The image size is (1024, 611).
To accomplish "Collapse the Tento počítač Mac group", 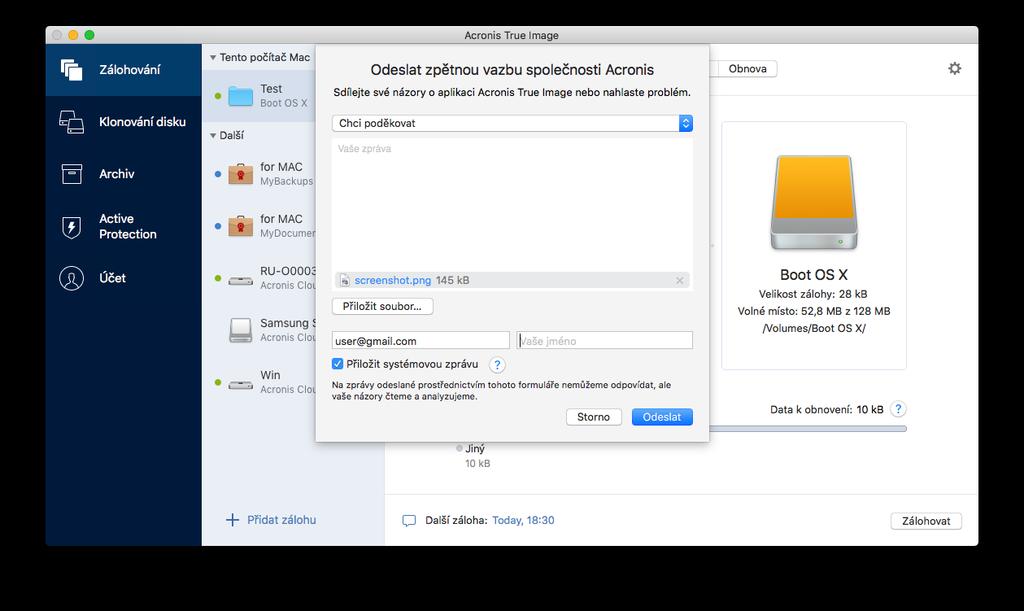I will click(x=213, y=57).
